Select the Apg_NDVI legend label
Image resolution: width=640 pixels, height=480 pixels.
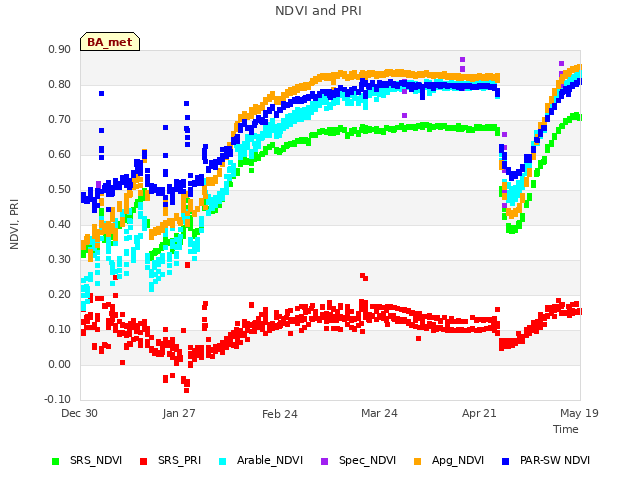coord(458,460)
